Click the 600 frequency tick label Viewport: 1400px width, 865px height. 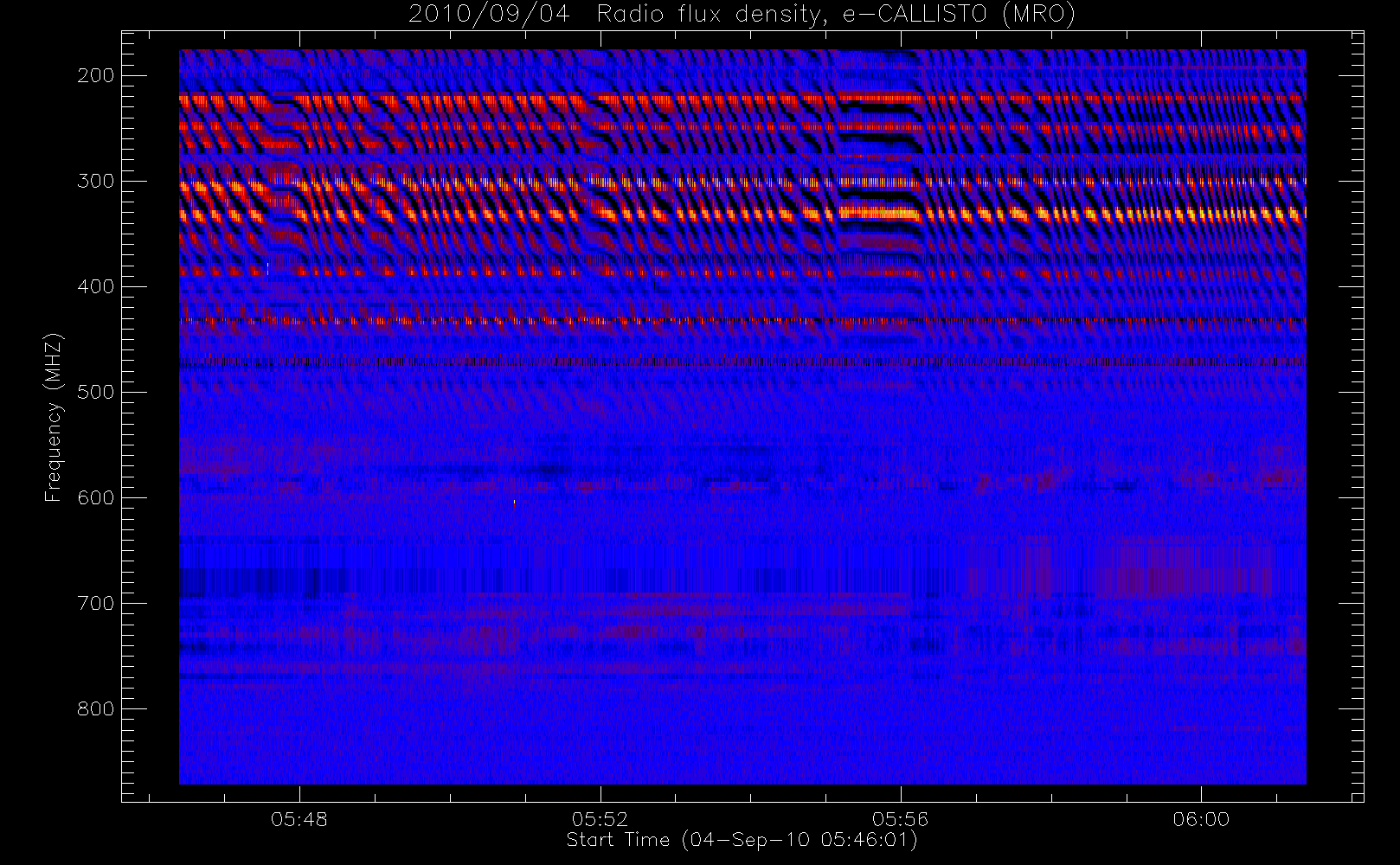(95, 497)
